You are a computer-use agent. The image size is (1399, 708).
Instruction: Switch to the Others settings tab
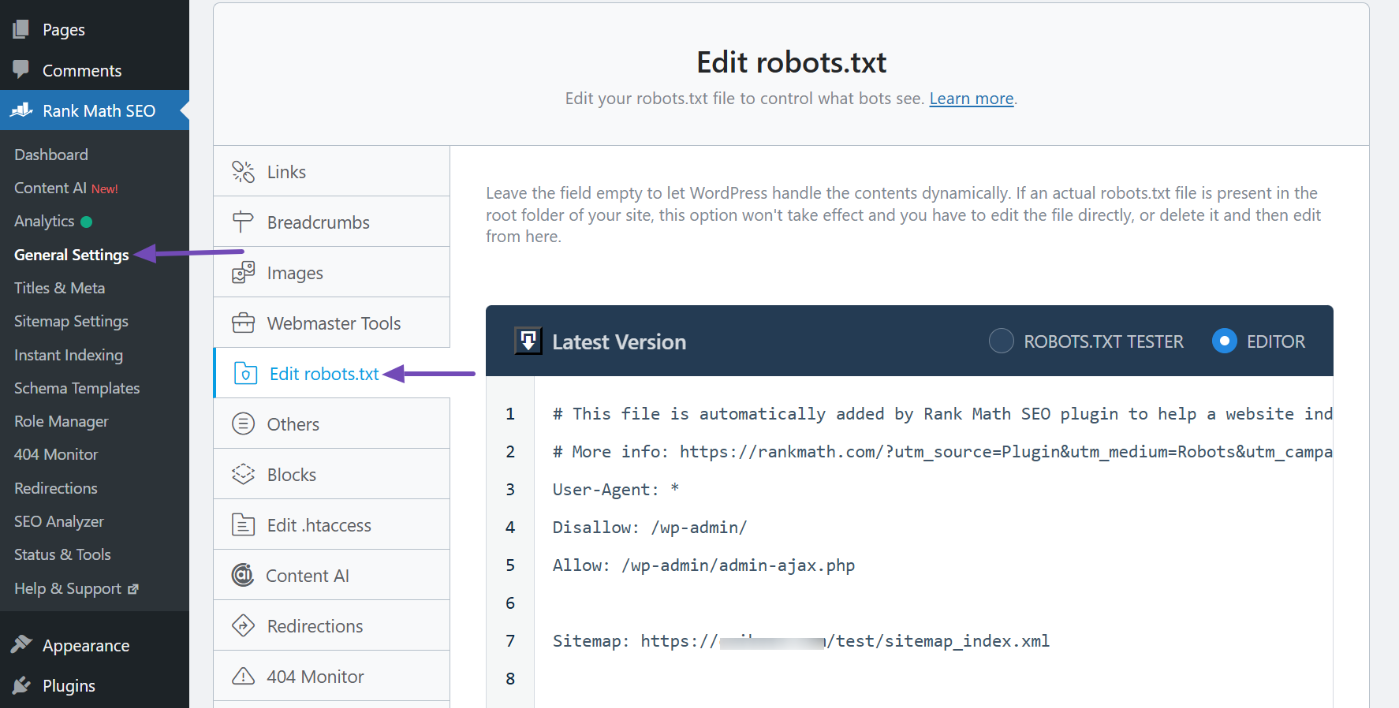click(293, 424)
